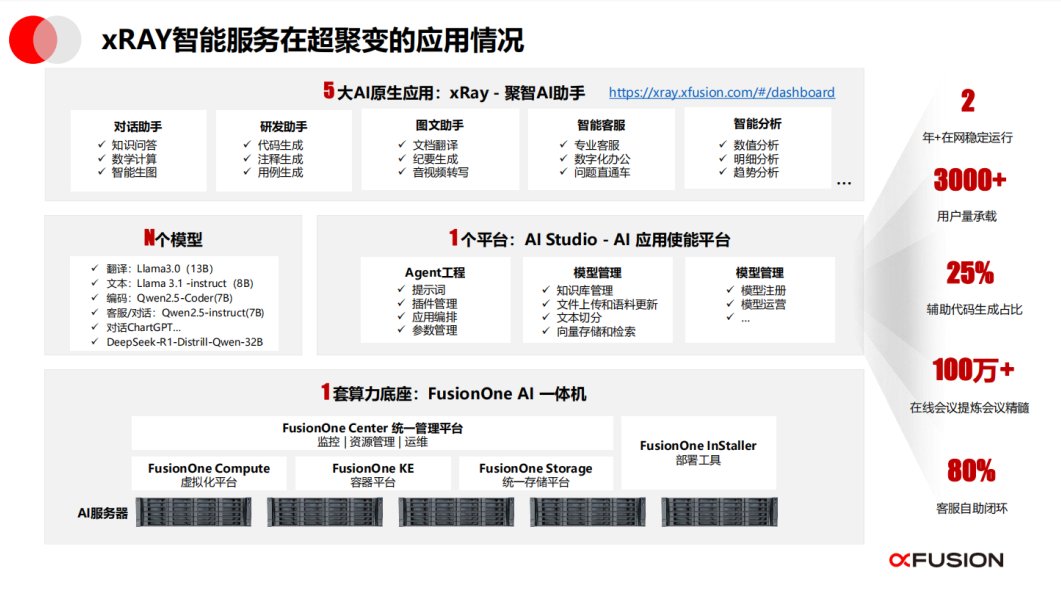Open the xray.xfusion.com dashboard link
The height and width of the screenshot is (596, 1061).
click(x=721, y=92)
